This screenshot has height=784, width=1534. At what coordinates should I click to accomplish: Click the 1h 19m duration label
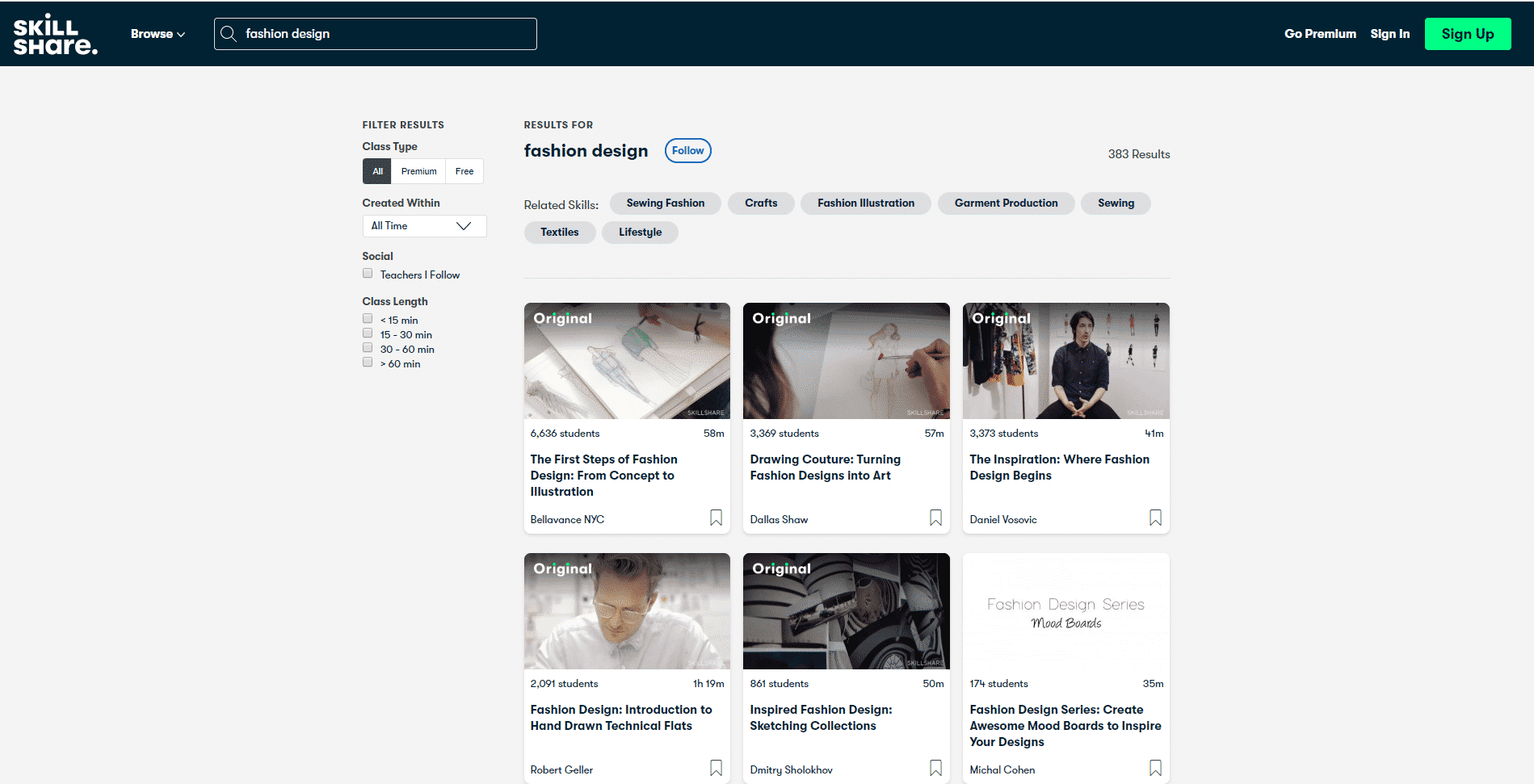708,684
